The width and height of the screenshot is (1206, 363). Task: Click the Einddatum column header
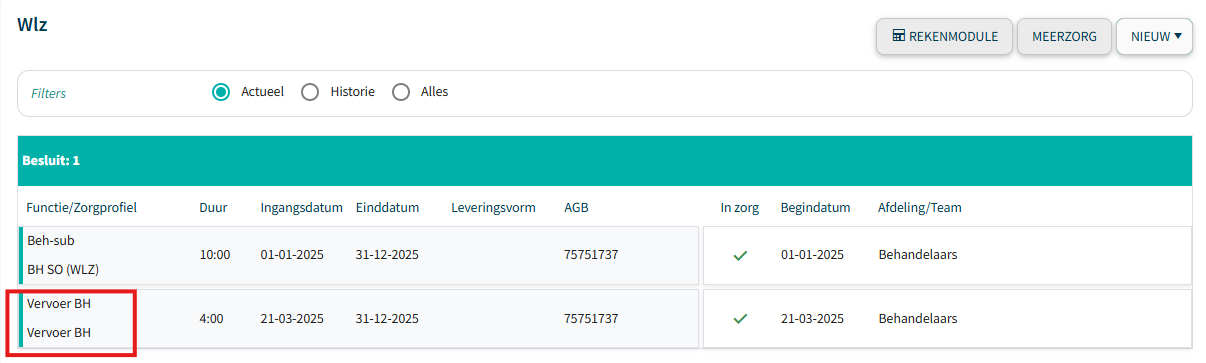pos(386,208)
